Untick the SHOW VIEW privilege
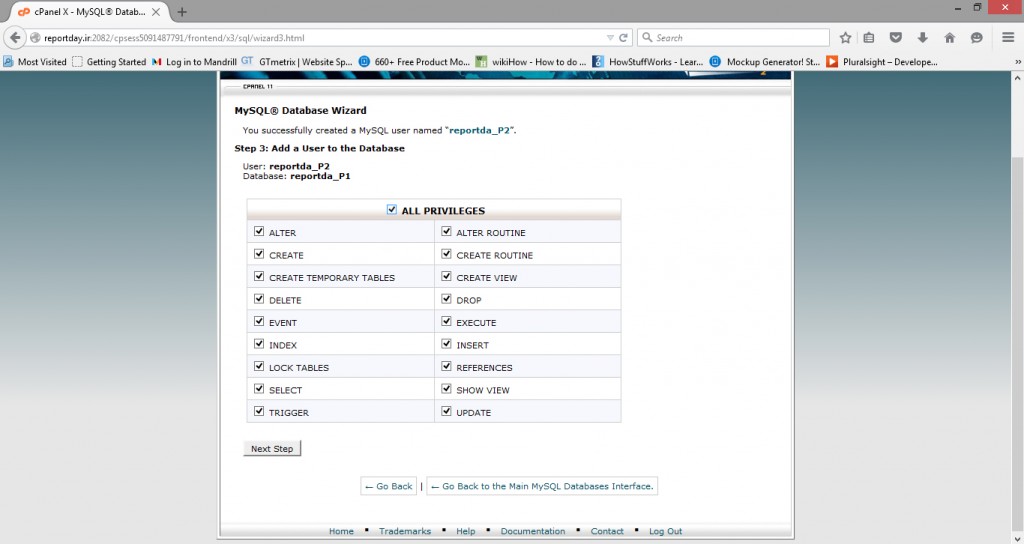Image resolution: width=1024 pixels, height=544 pixels. [447, 389]
